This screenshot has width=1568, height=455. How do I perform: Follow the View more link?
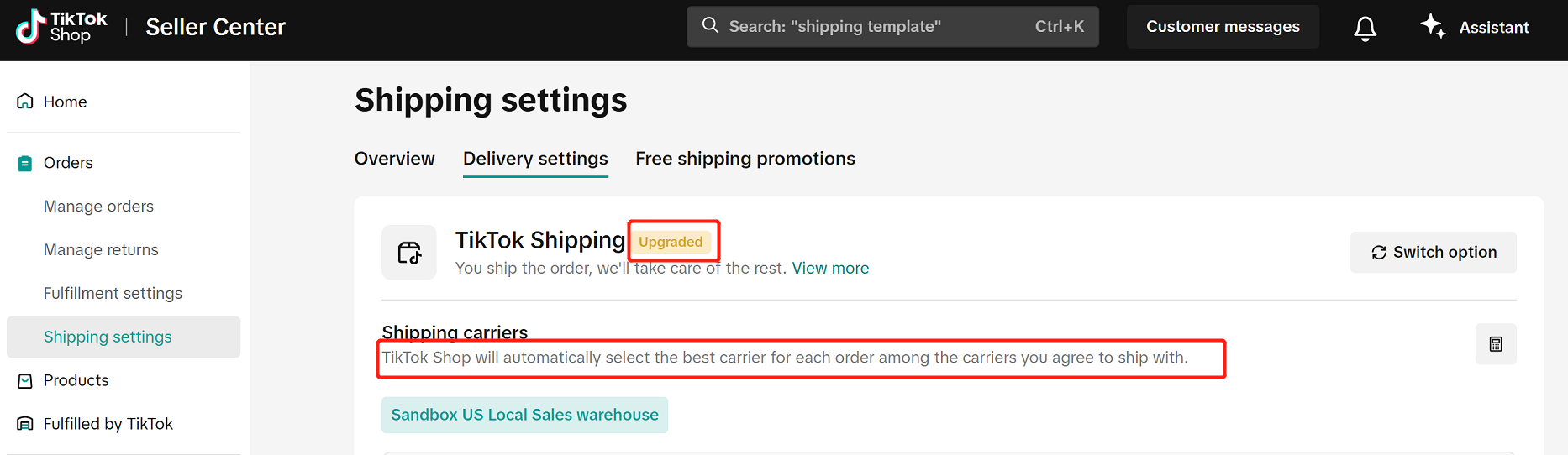point(830,268)
